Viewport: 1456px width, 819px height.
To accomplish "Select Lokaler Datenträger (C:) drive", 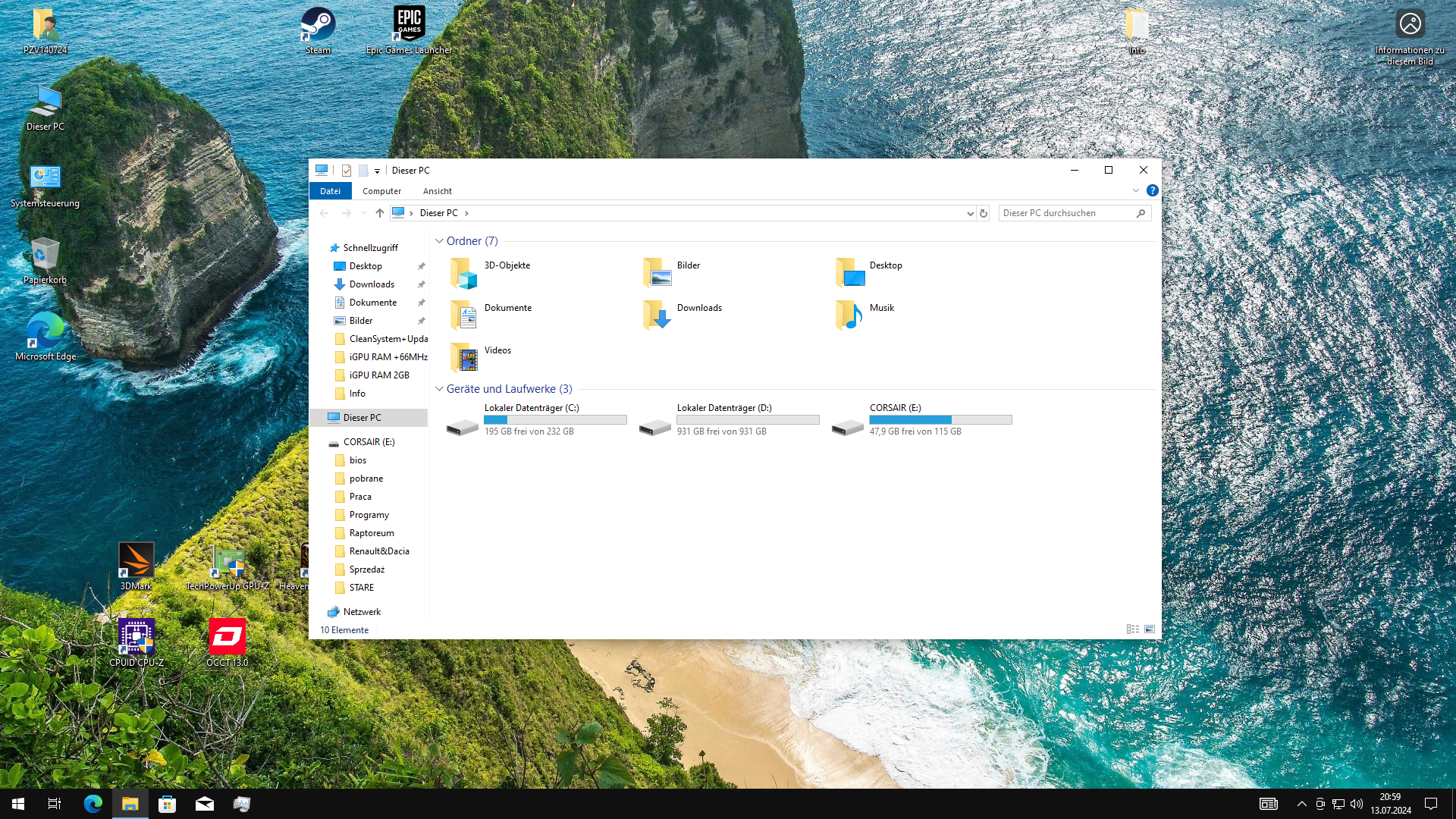I will (x=537, y=420).
